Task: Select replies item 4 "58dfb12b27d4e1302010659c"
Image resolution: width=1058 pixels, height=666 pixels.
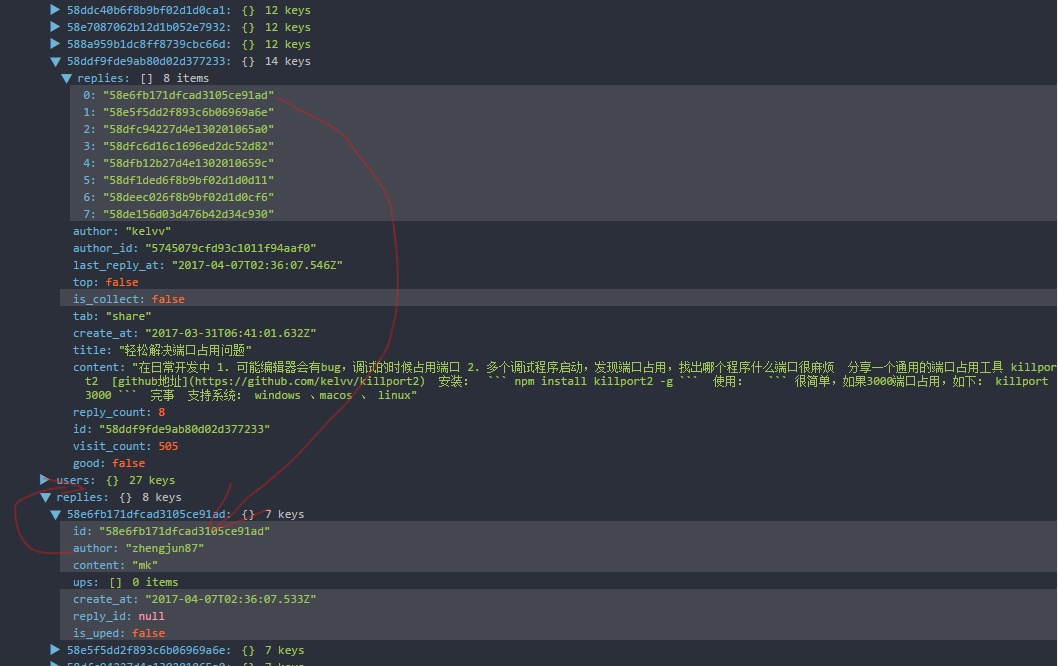Action: 563,163
